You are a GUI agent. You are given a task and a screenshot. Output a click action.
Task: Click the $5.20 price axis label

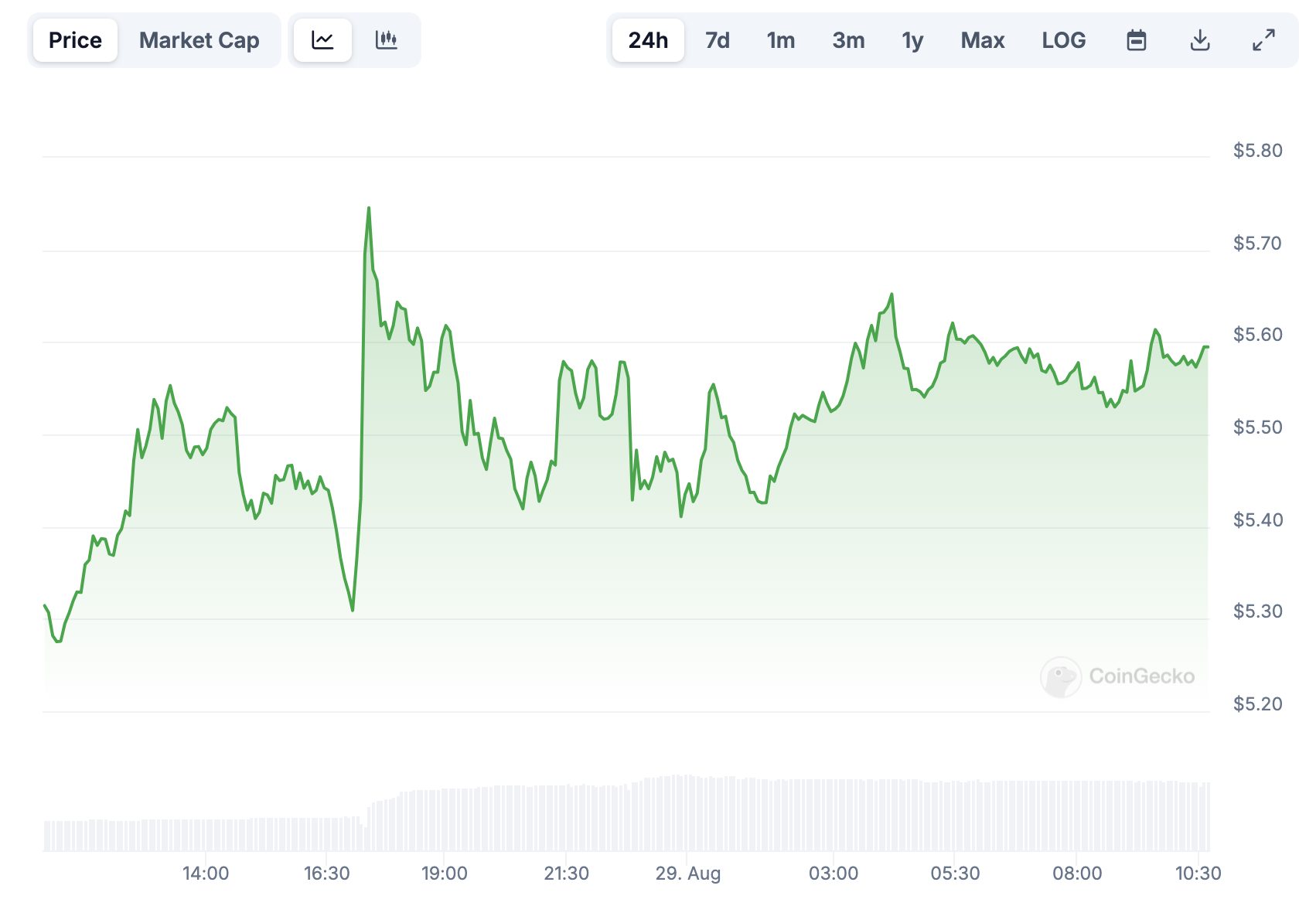click(1258, 703)
